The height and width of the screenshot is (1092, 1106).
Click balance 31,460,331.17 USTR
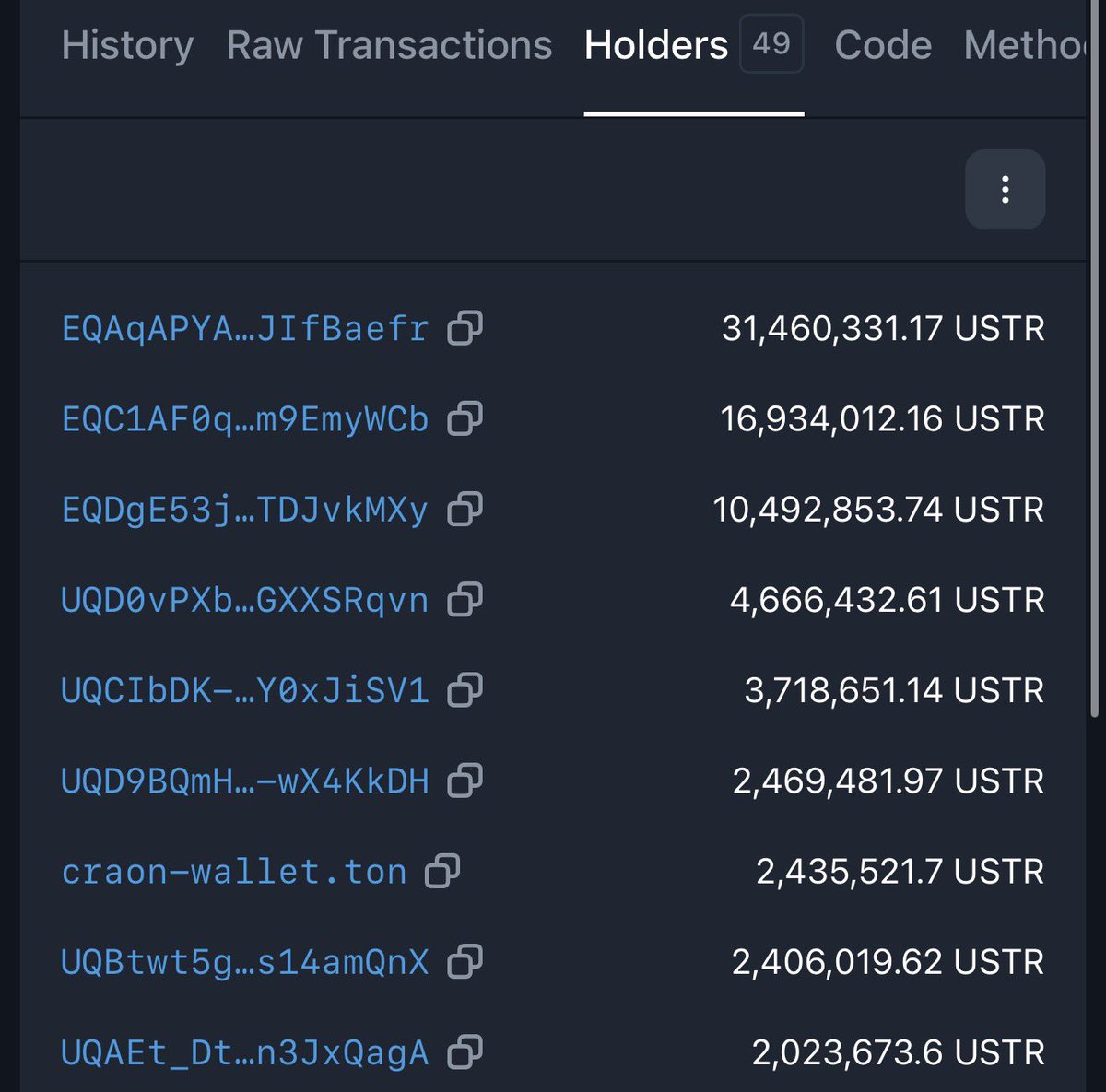coord(883,328)
